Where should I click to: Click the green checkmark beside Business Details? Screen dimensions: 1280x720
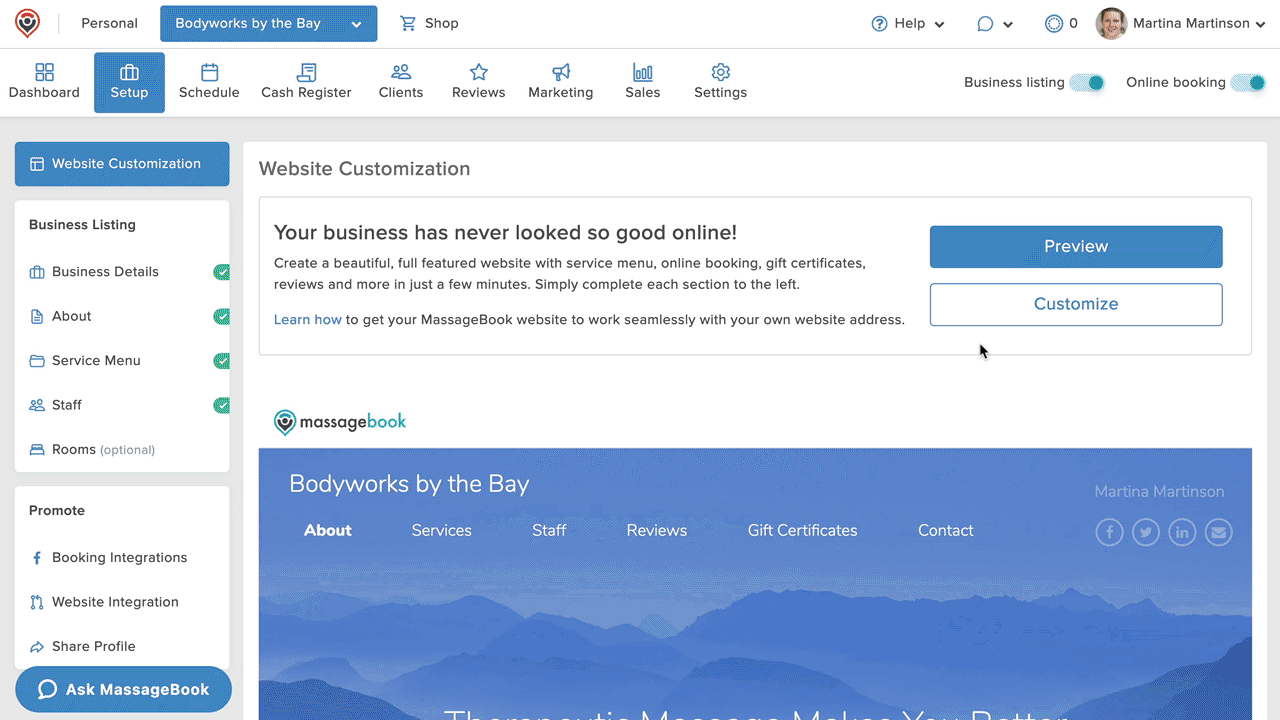coord(221,272)
